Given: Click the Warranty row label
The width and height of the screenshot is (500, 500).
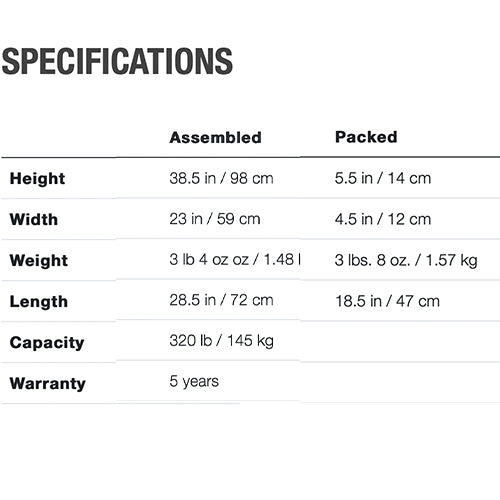Looking at the screenshot, I should pos(48,383).
